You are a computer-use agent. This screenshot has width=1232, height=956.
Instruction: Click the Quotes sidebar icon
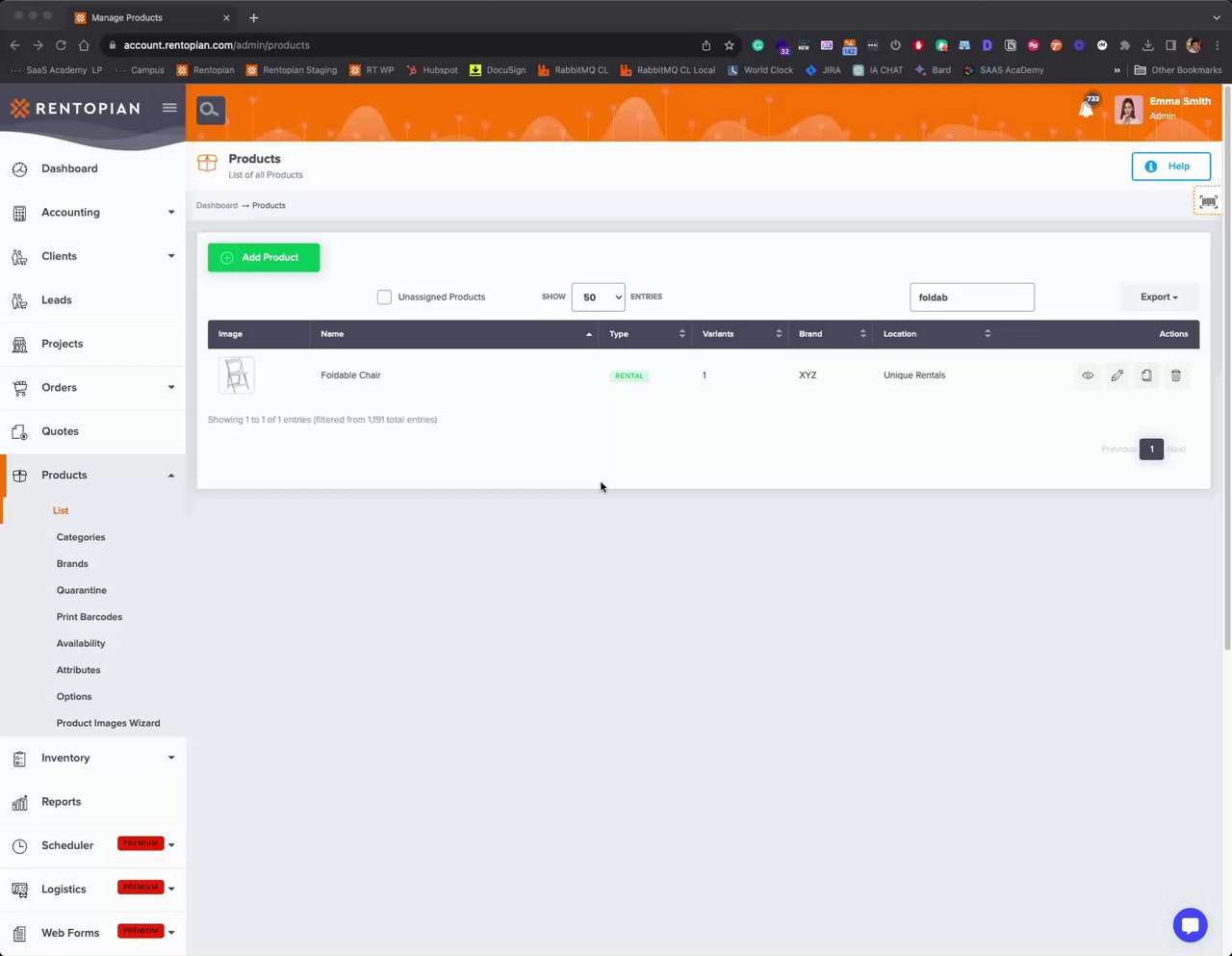tap(19, 431)
